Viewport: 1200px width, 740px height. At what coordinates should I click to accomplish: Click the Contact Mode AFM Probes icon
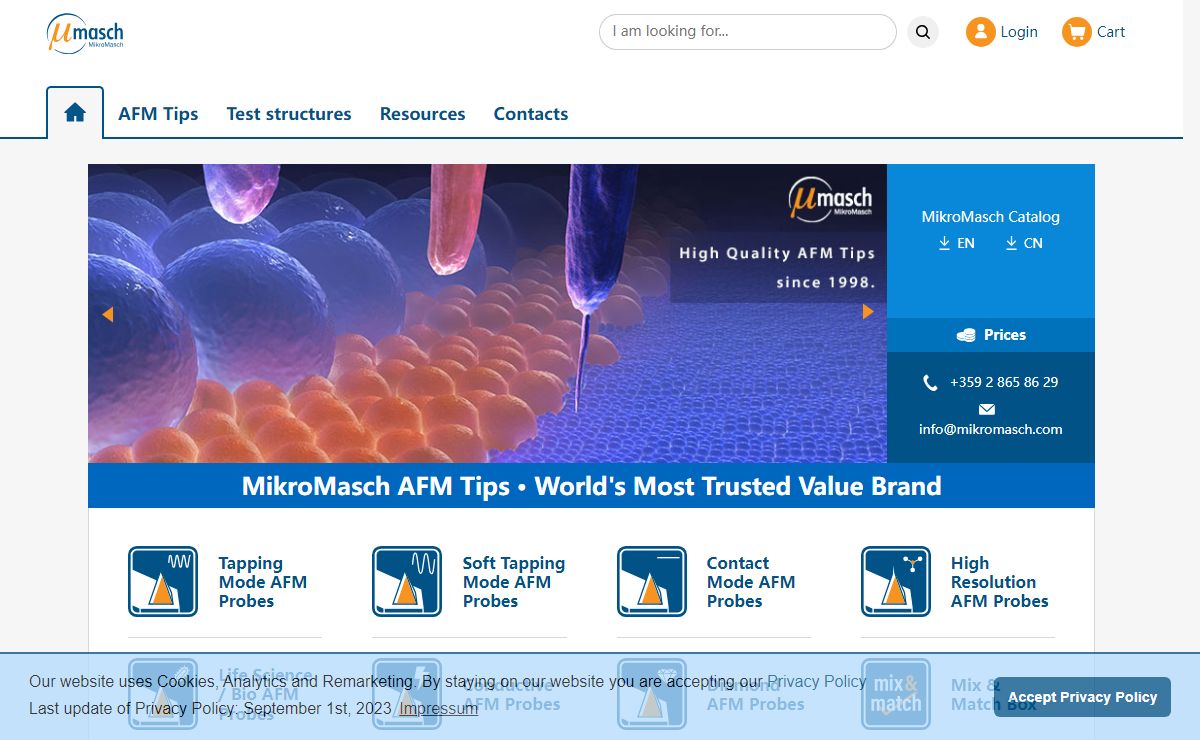[652, 581]
